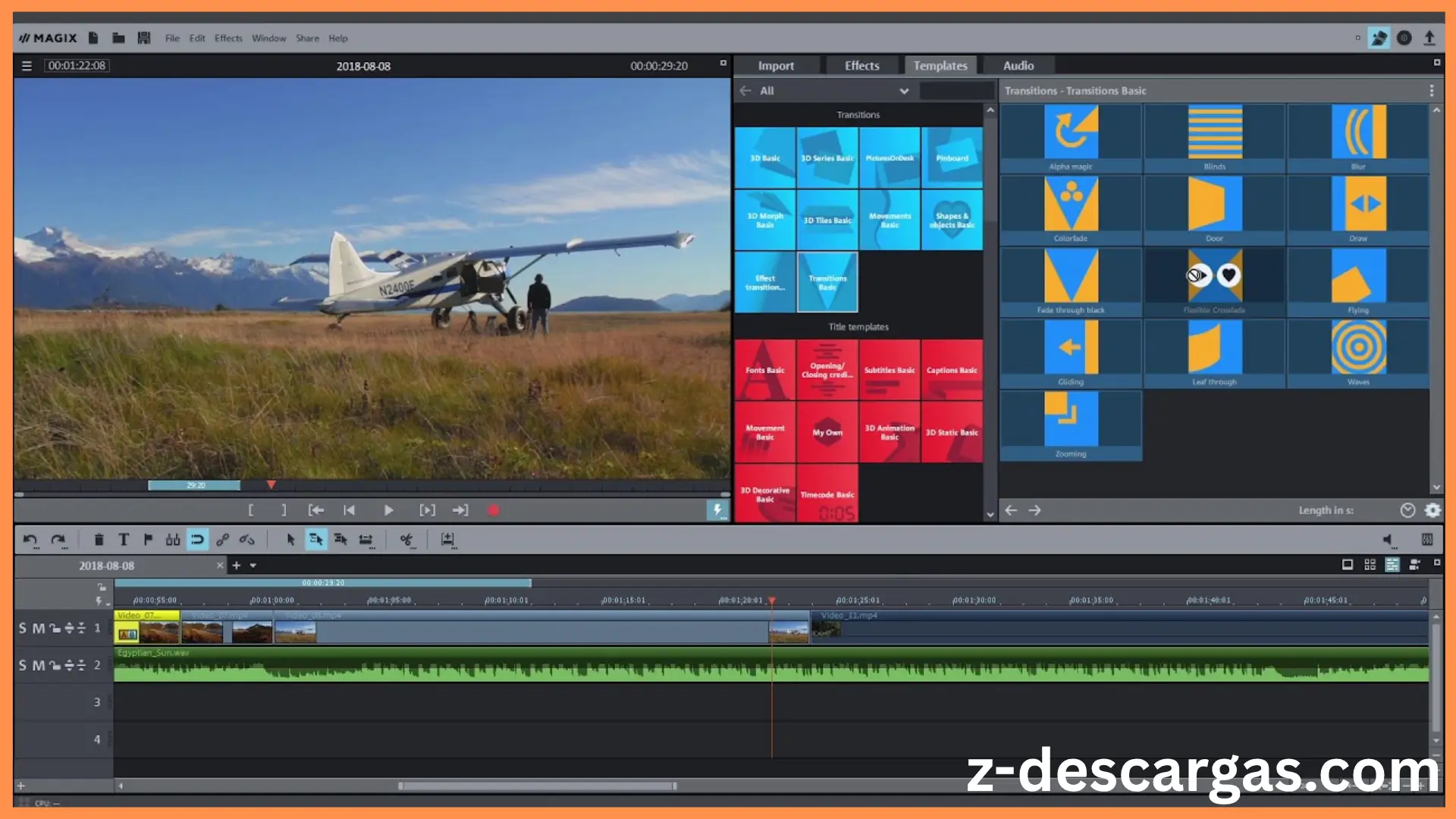Click the group objects icon
Viewport: 1456px width, 819px height.
point(173,540)
